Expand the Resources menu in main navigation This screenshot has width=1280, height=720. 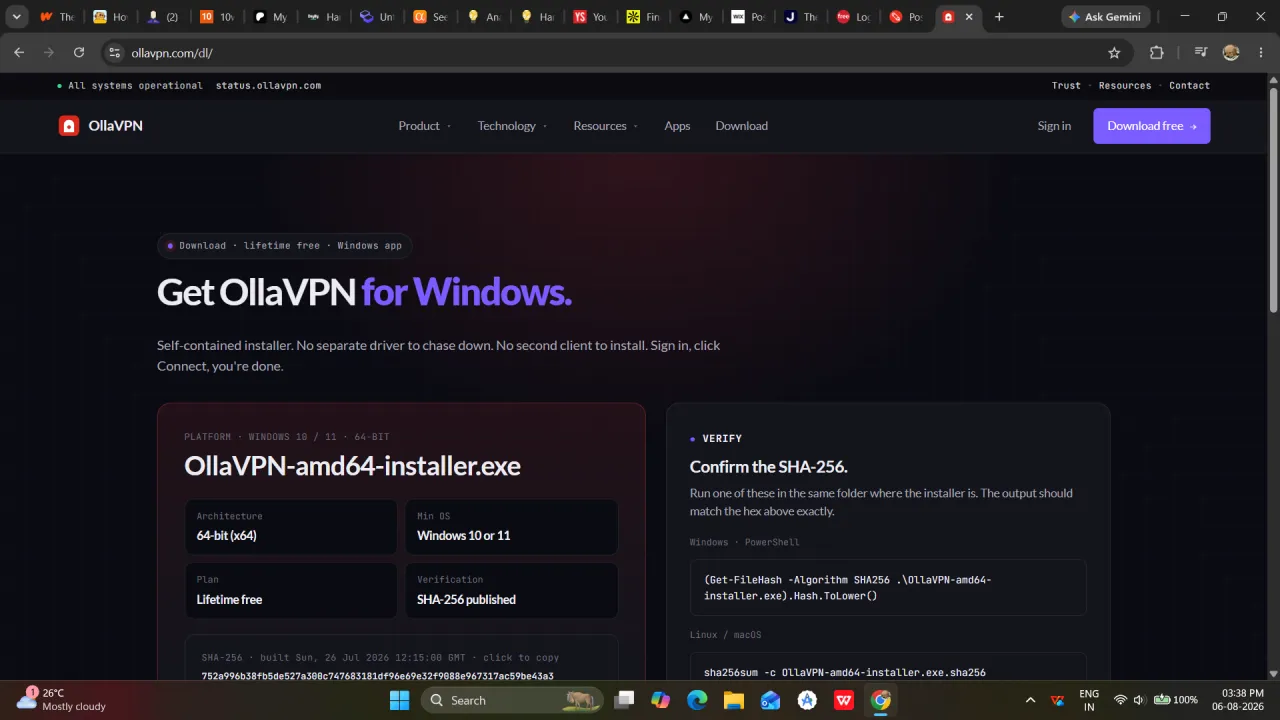pos(605,126)
